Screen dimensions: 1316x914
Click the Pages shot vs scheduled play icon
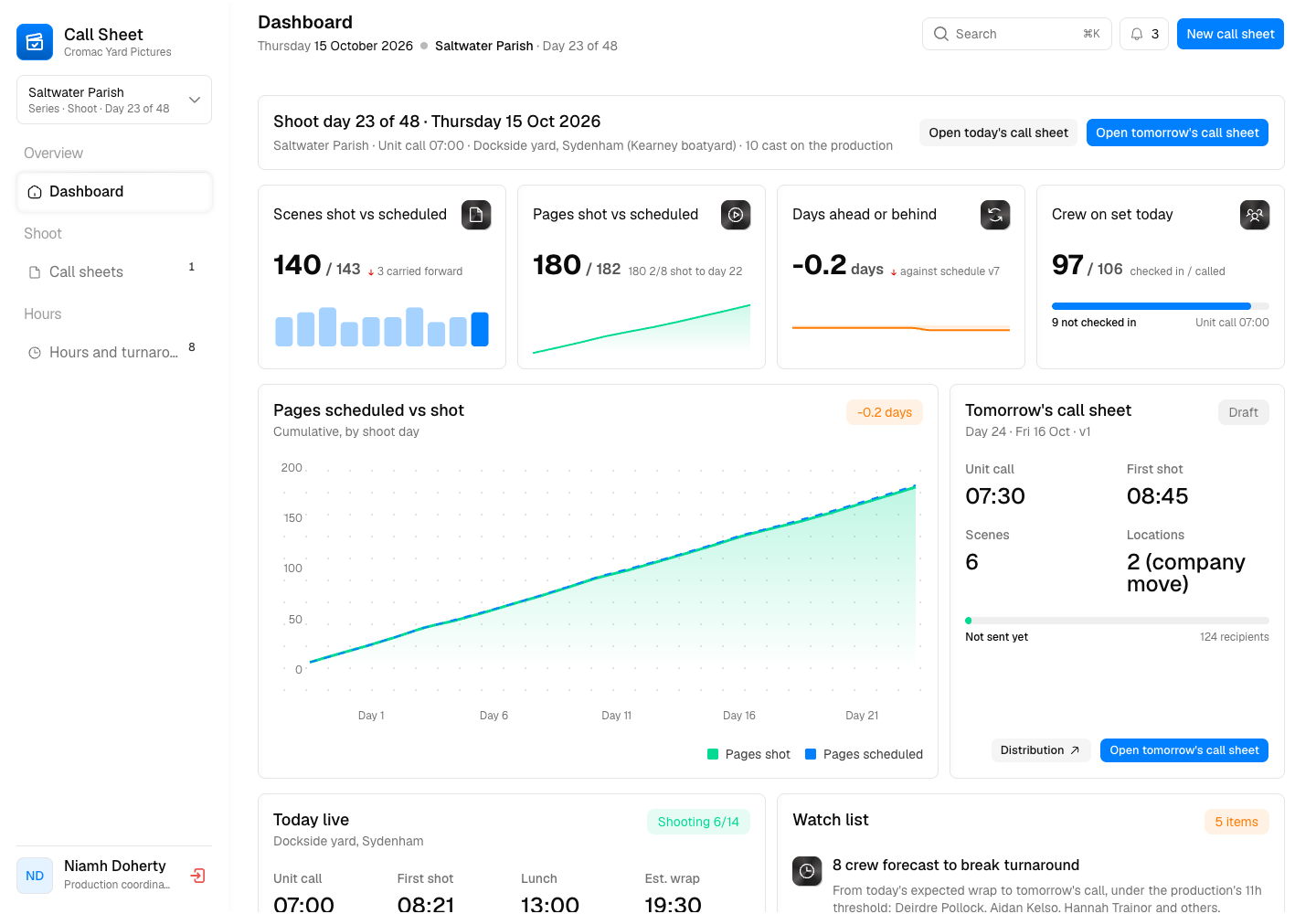tap(736, 215)
